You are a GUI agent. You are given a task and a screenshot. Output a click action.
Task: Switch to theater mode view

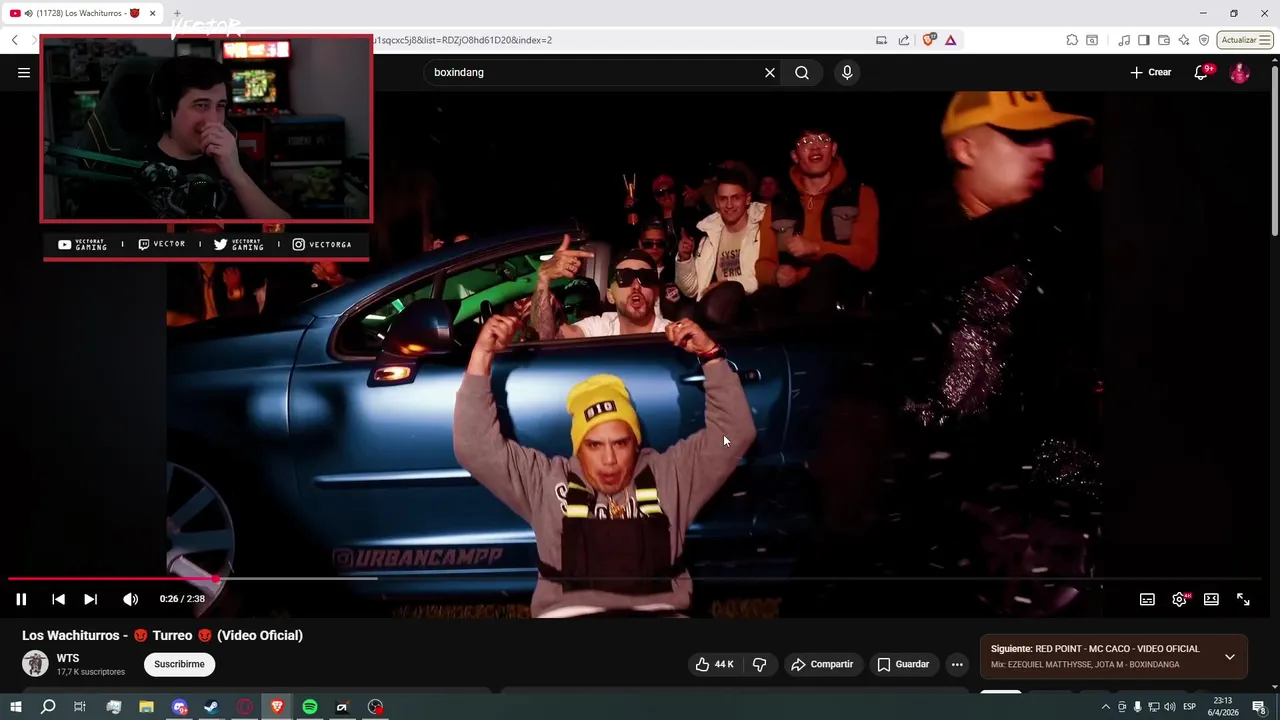pyautogui.click(x=1211, y=599)
